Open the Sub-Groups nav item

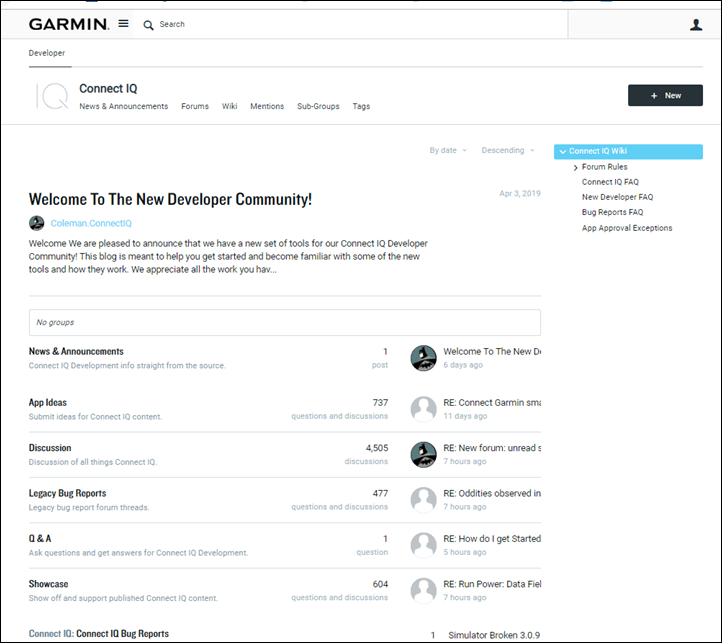(x=318, y=106)
